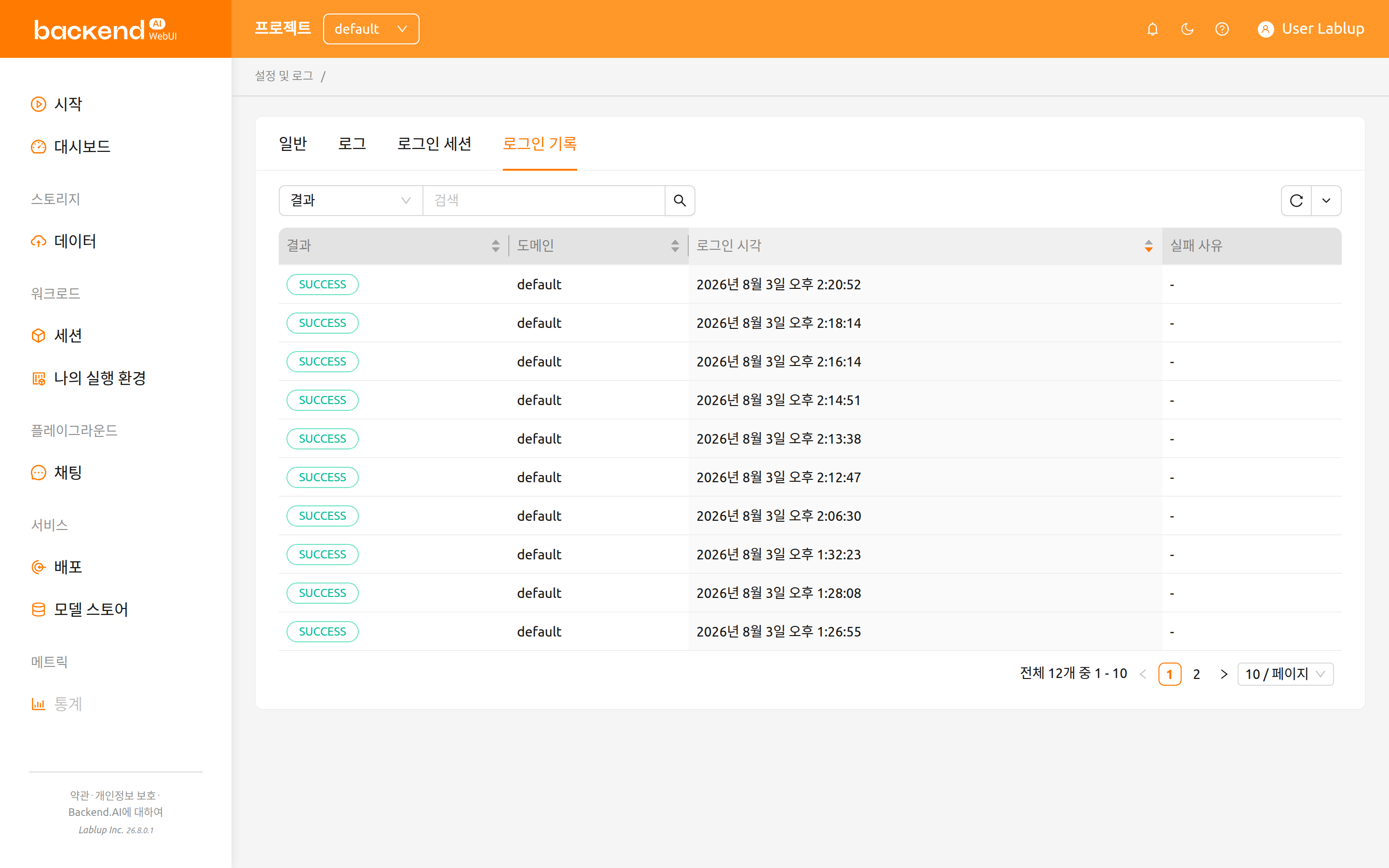Image resolution: width=1389 pixels, height=868 pixels.
Task: Toggle dark mode moon icon
Action: coord(1187,29)
